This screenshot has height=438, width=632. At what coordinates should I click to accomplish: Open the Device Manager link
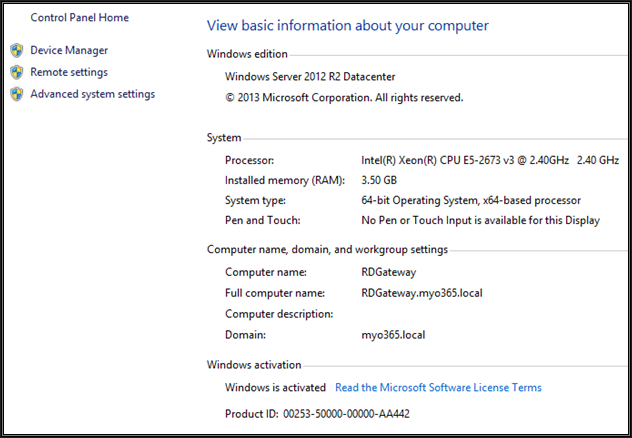69,50
